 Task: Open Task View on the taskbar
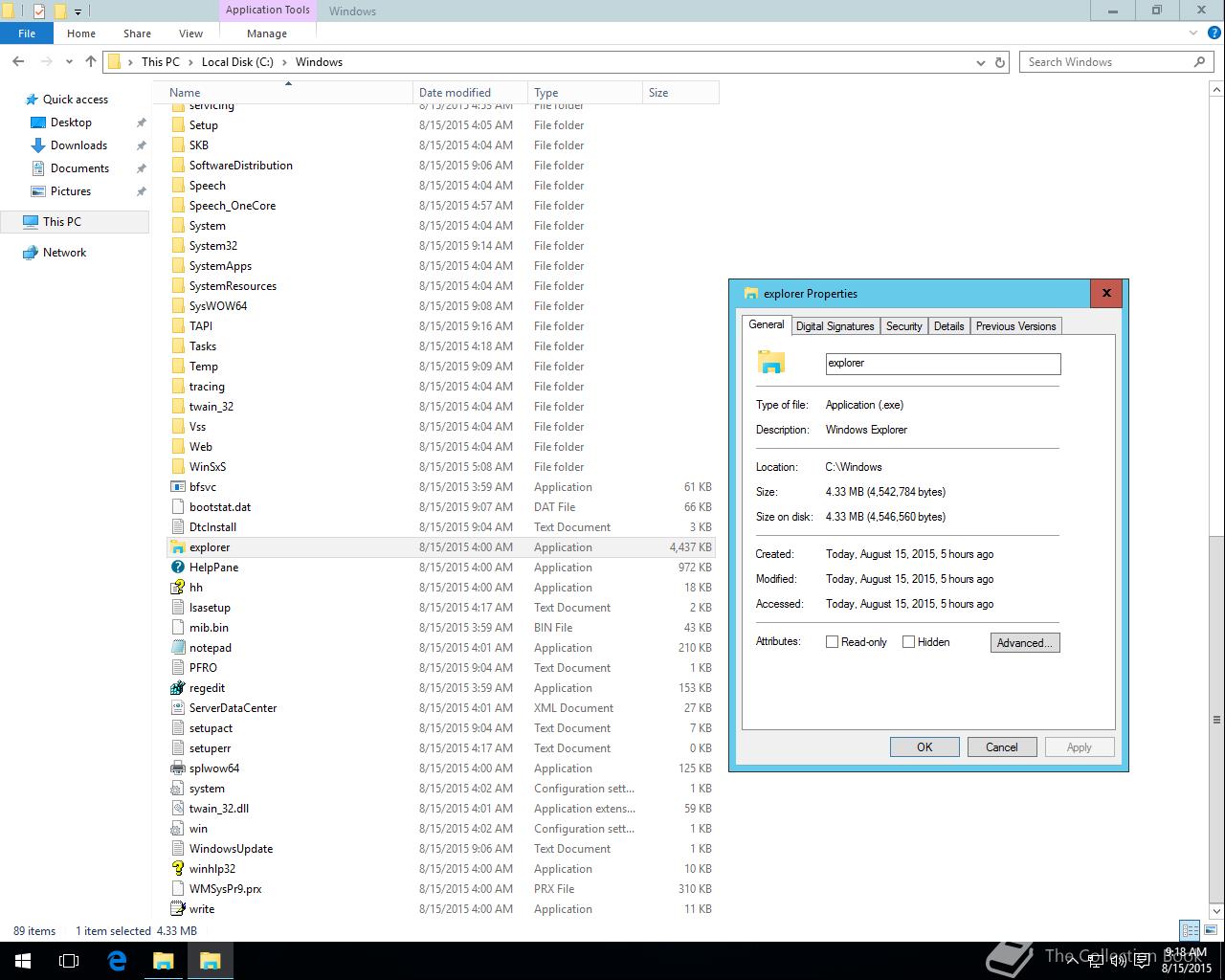click(69, 961)
